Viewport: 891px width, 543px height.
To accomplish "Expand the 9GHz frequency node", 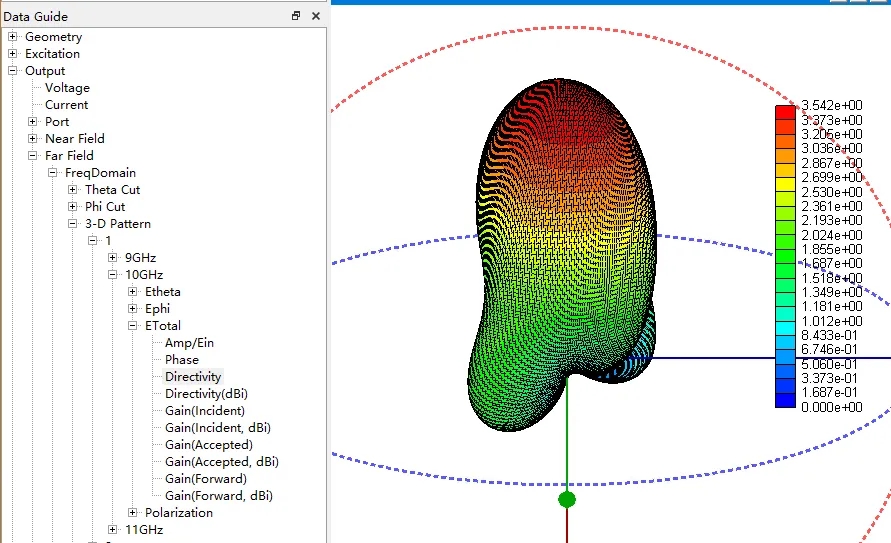I will pyautogui.click(x=113, y=257).
